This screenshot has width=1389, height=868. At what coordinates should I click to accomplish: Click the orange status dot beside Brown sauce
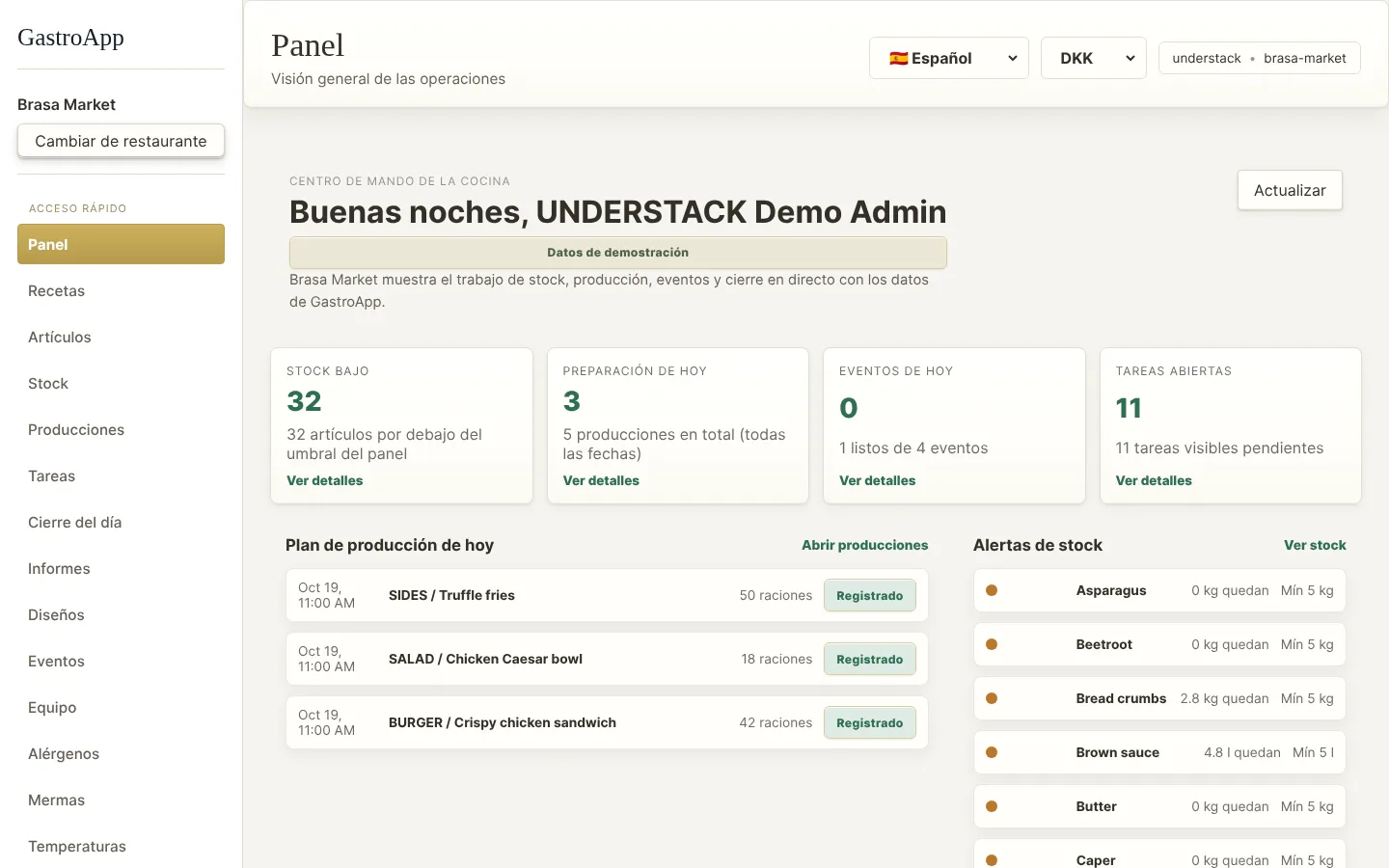coord(992,752)
